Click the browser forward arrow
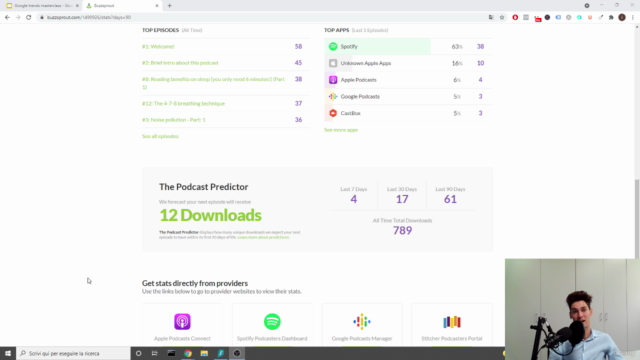Image resolution: width=640 pixels, height=360 pixels. (x=18, y=17)
